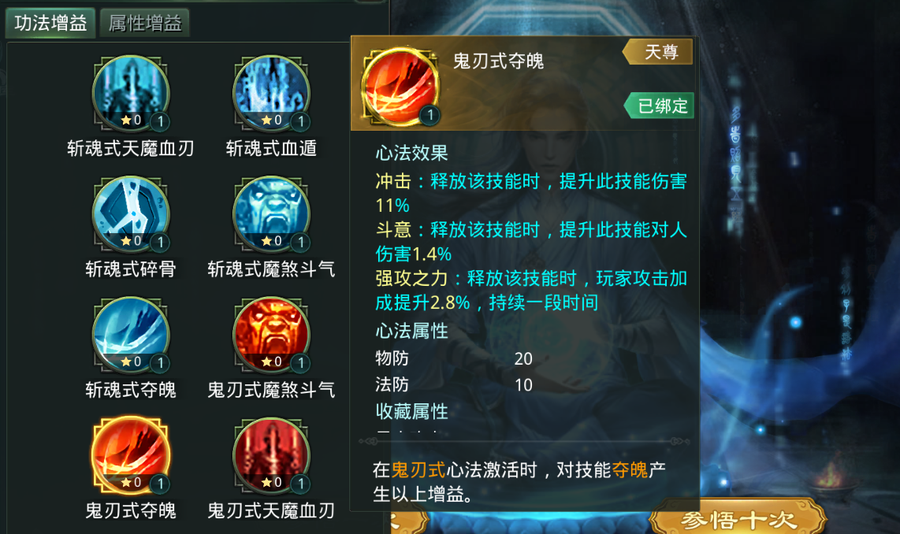Select the 斩魂式血遁 skill icon
The height and width of the screenshot is (534, 900).
pos(271,94)
